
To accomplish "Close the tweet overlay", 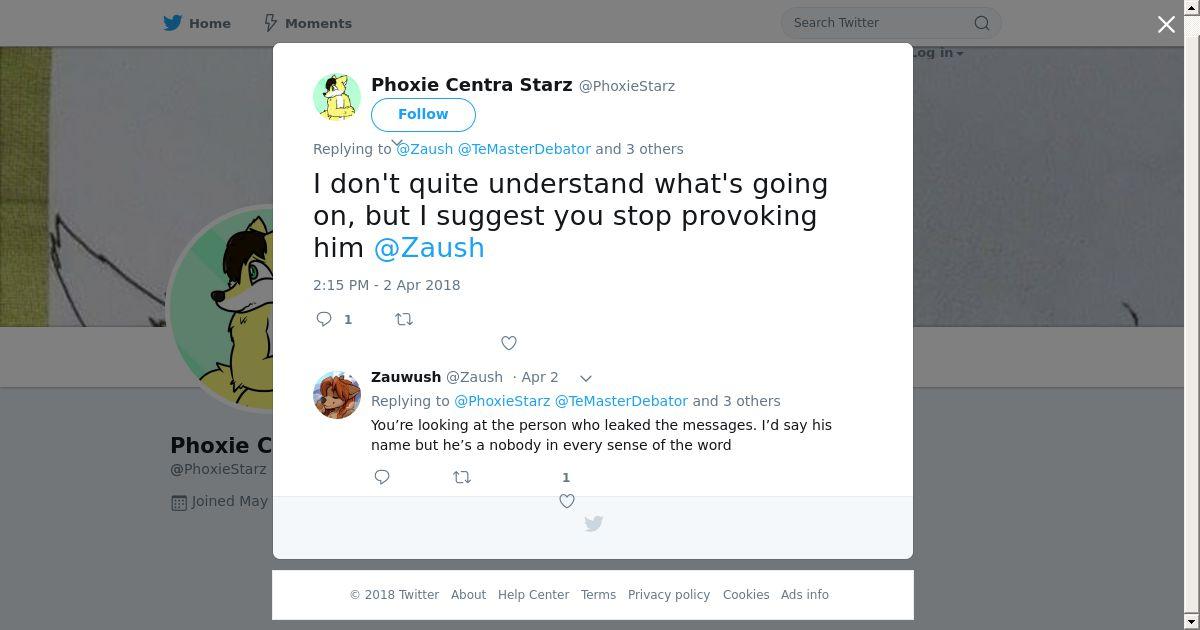I will [1166, 24].
